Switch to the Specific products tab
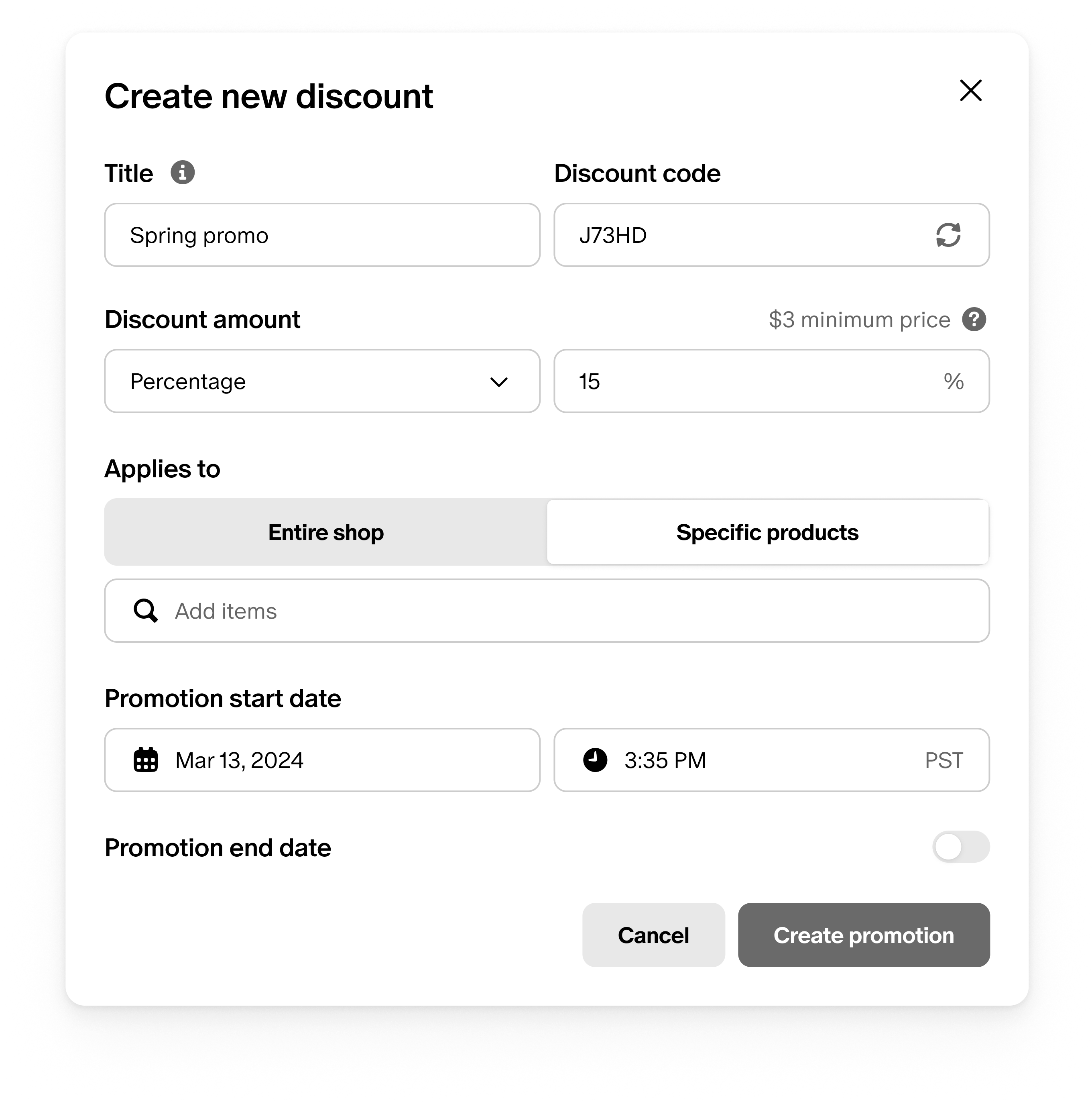This screenshot has width=1092, height=1102. click(x=768, y=532)
